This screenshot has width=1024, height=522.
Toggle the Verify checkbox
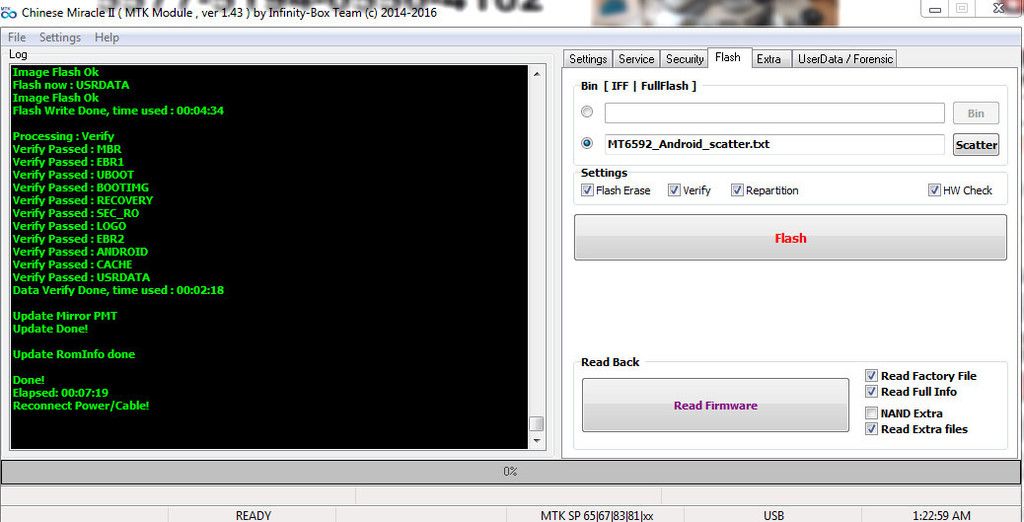pyautogui.click(x=675, y=190)
